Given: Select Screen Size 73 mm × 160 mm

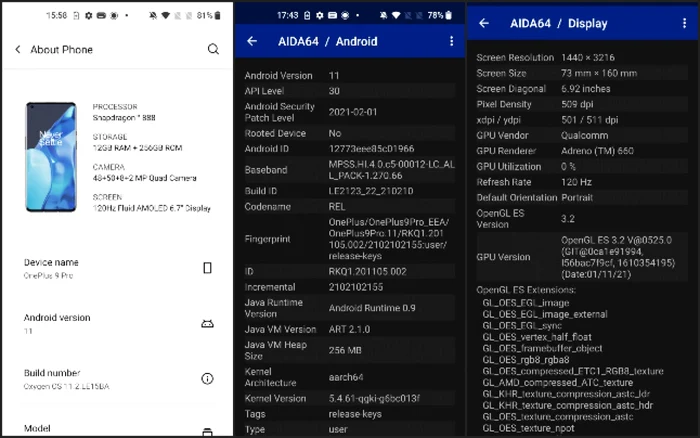Looking at the screenshot, I should click(x=582, y=73).
